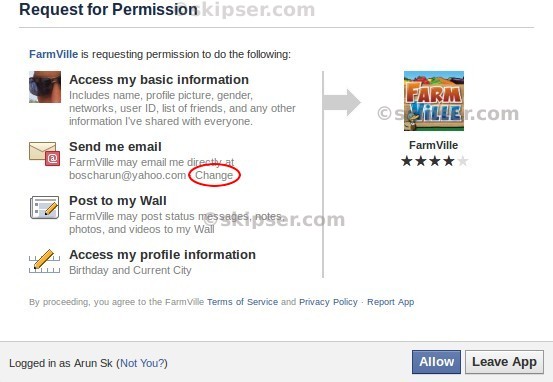Click the FarmVille app logo image
The height and width of the screenshot is (382, 553).
pos(434,101)
